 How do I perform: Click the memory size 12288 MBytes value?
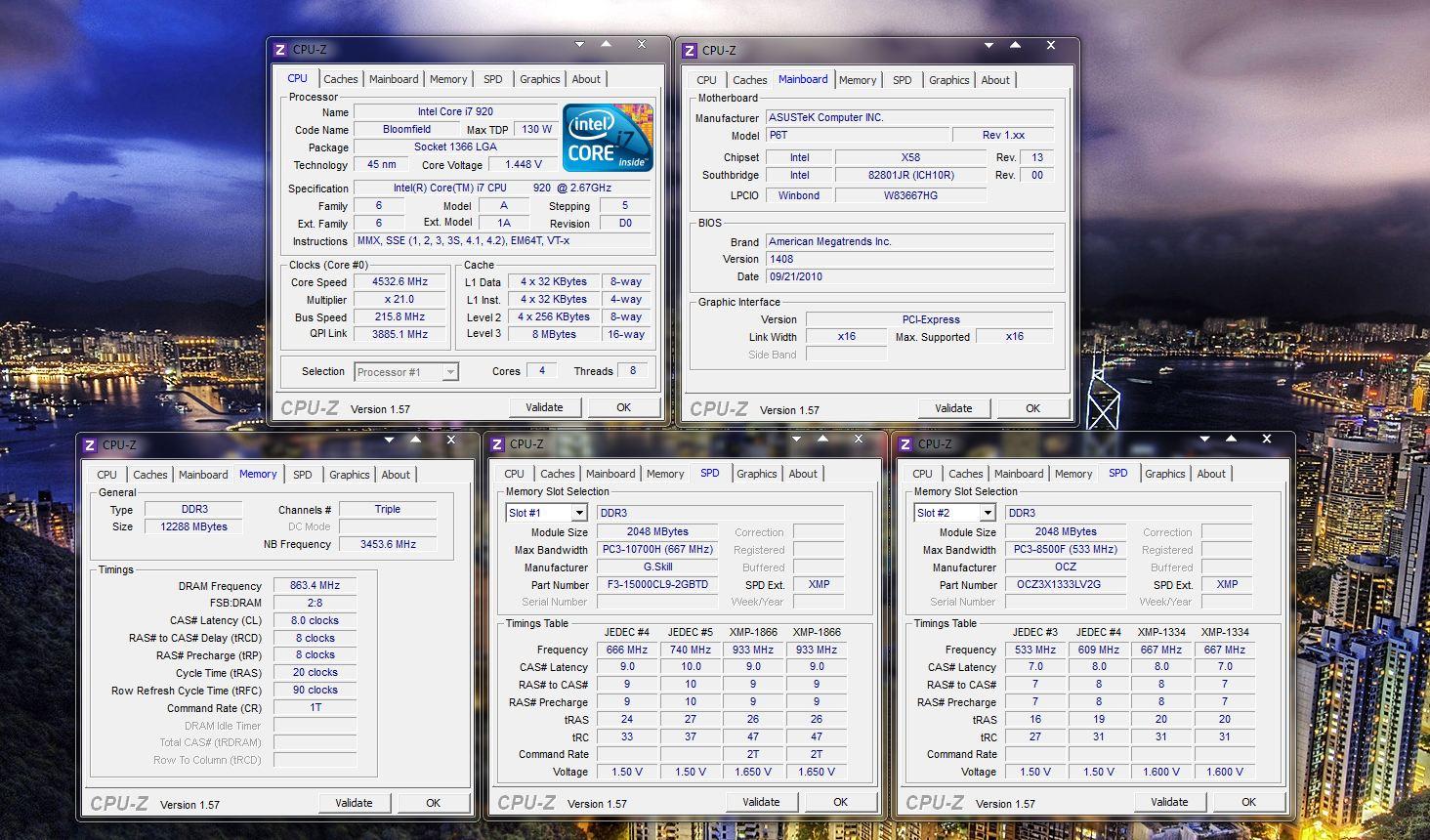[x=193, y=526]
